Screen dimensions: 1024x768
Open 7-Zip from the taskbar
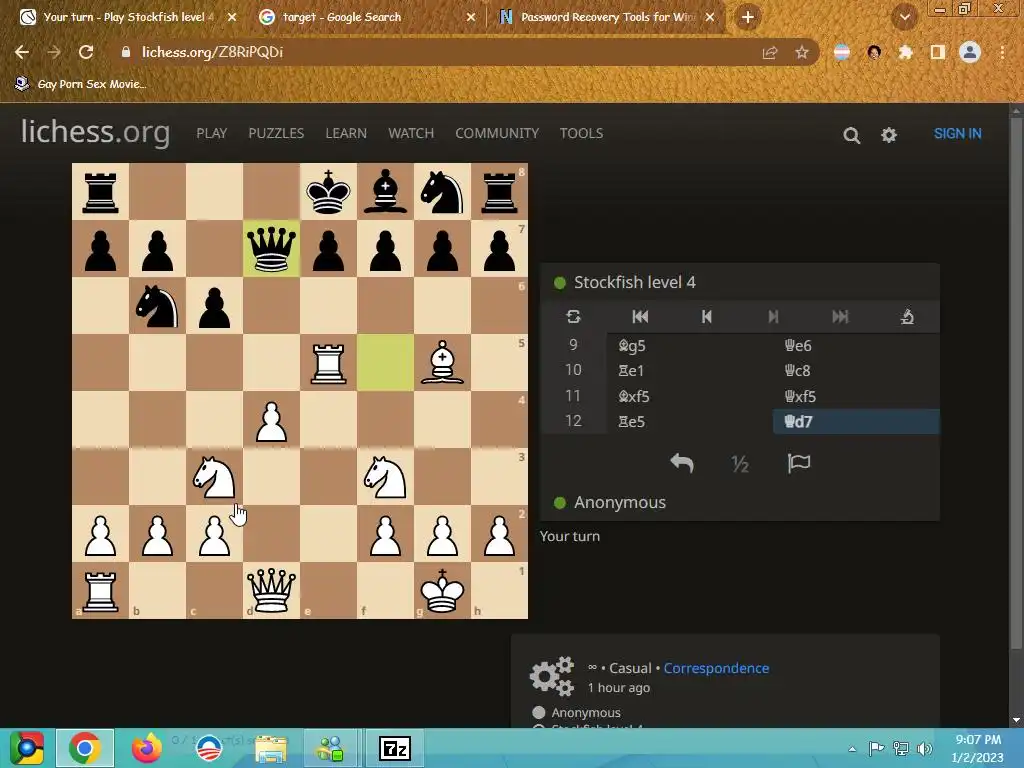394,748
